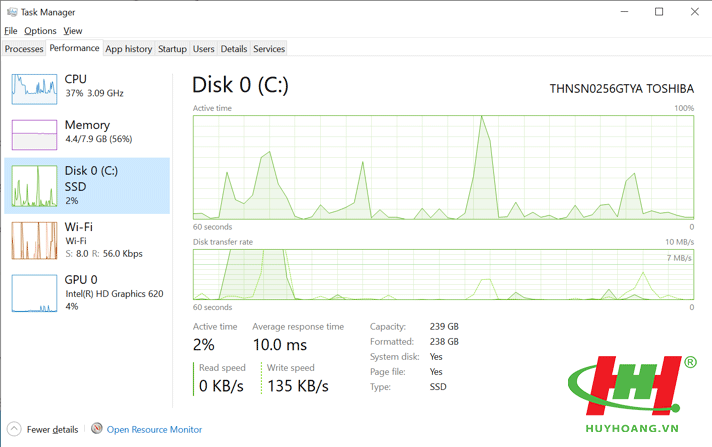712x447 pixels.
Task: Click the Disk active time graph
Action: [443, 165]
